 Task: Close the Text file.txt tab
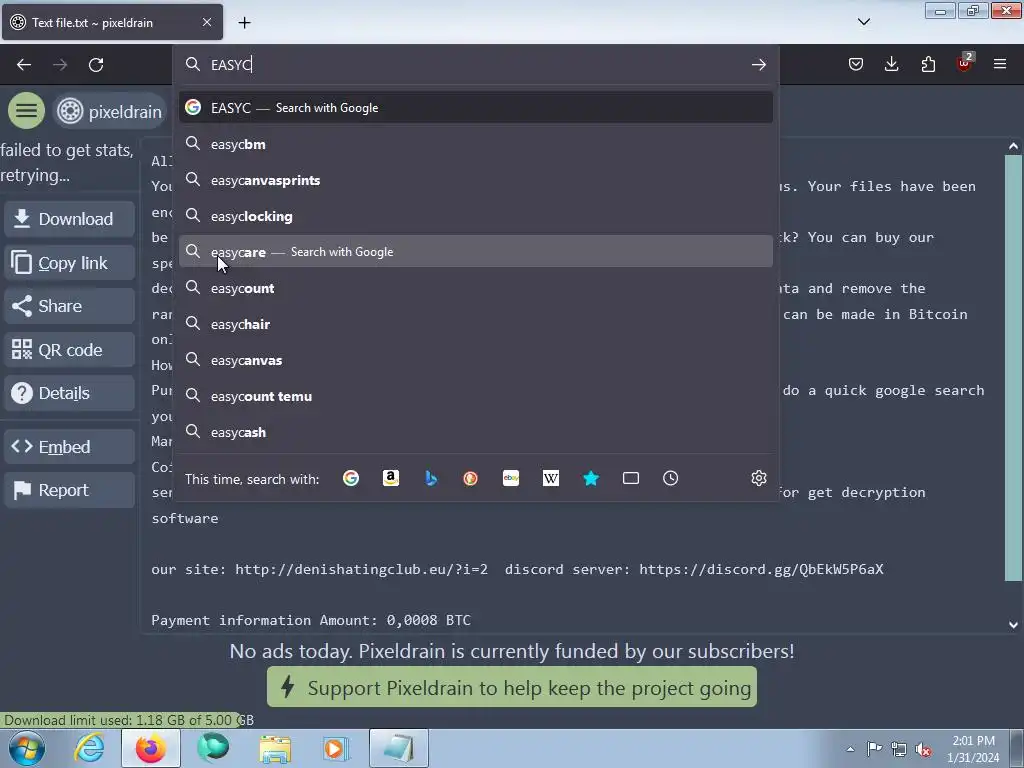[x=206, y=22]
